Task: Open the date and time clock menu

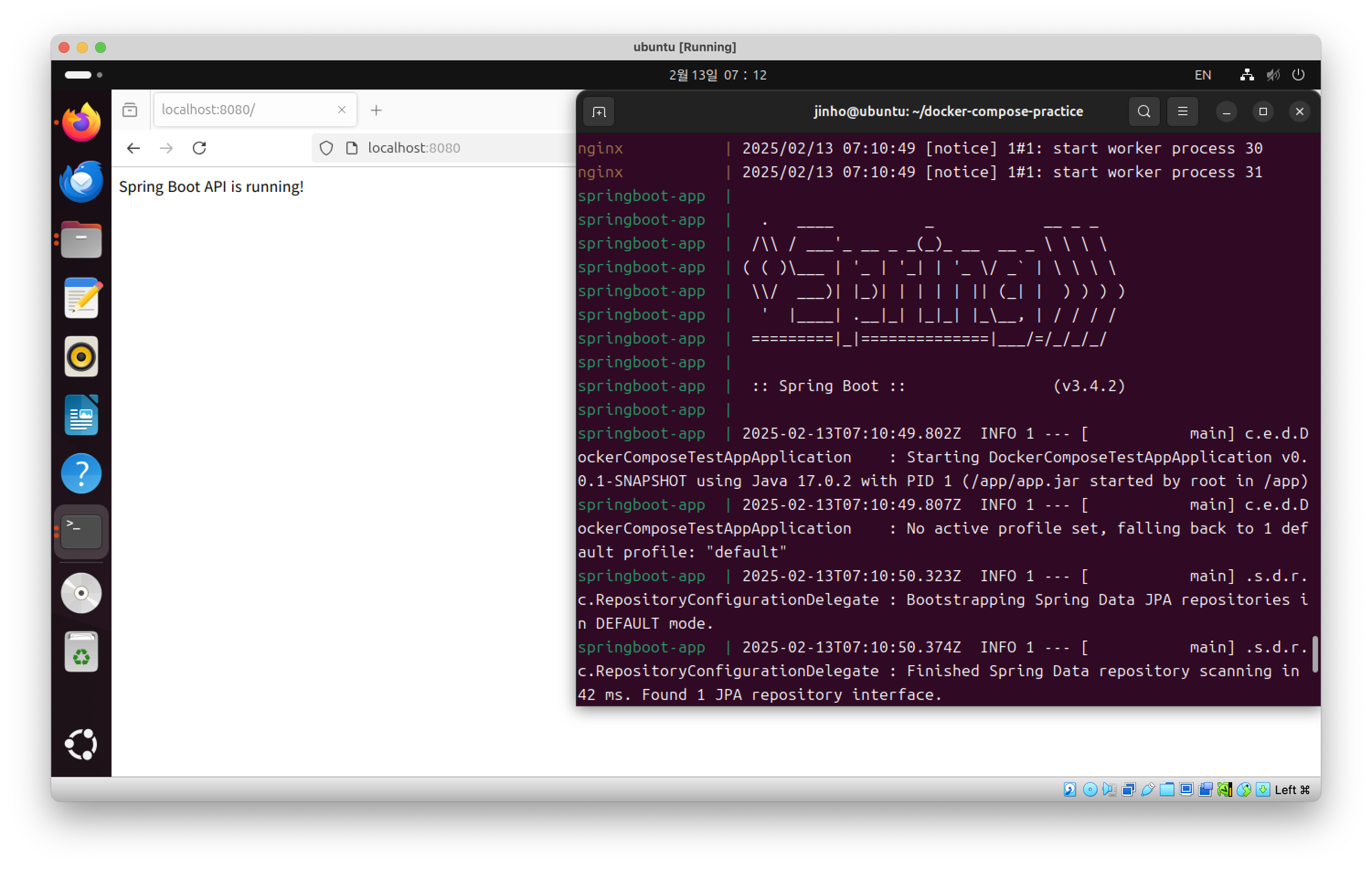Action: coord(718,75)
